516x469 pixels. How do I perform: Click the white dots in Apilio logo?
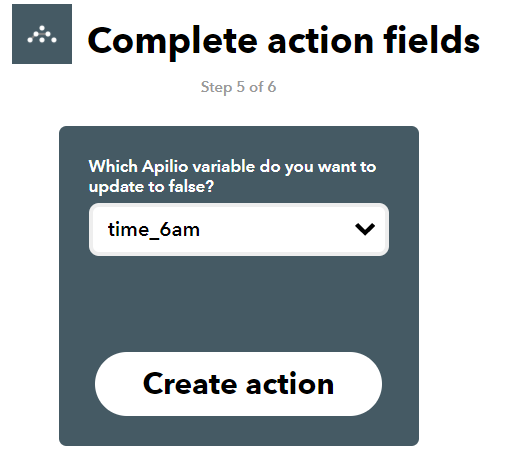(x=42, y=34)
